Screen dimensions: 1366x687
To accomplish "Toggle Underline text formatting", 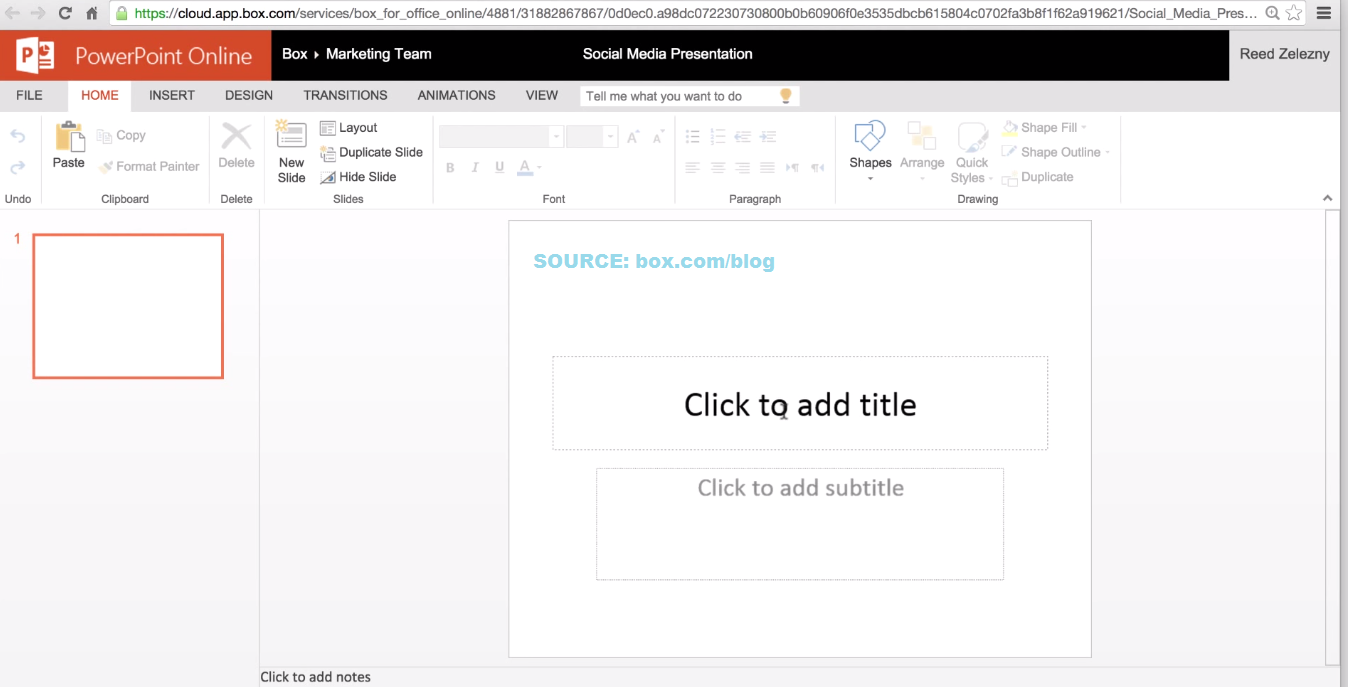I will (500, 168).
